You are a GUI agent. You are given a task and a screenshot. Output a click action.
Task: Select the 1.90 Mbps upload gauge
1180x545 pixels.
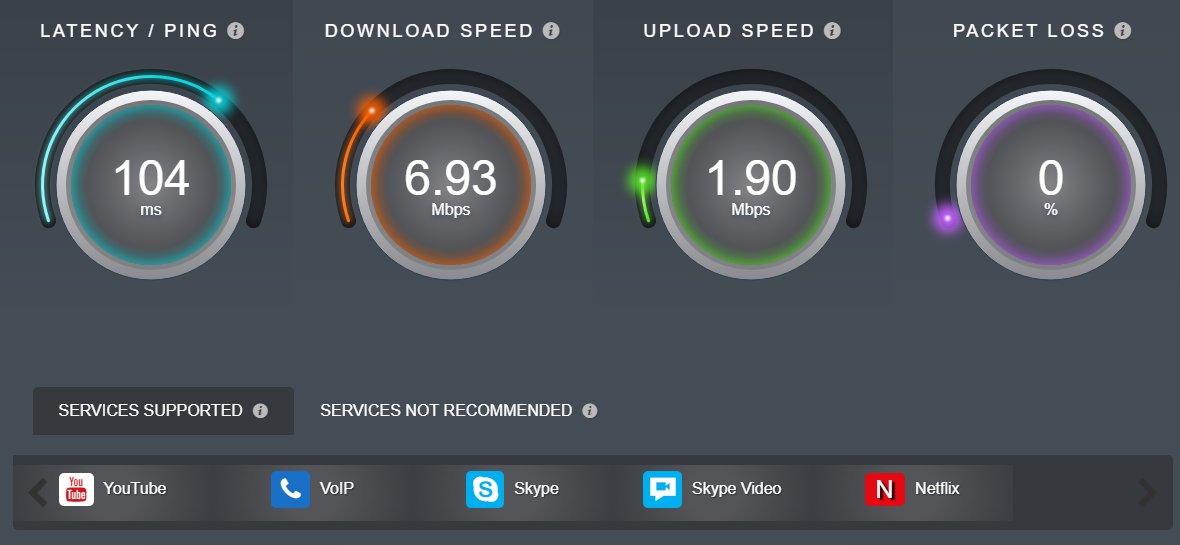tap(750, 184)
